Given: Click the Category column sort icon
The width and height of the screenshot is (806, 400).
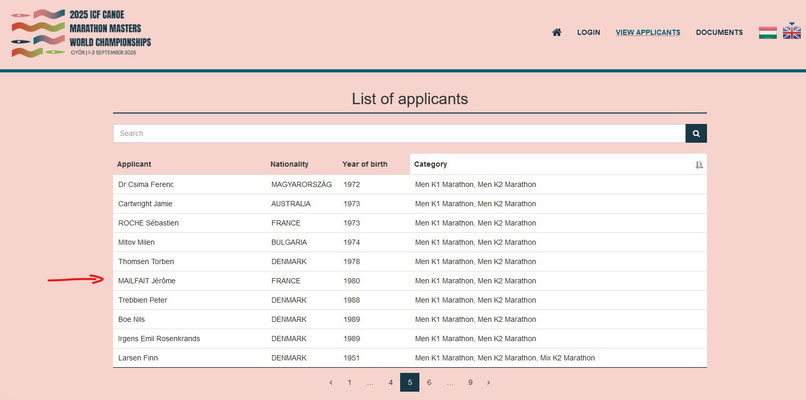Looking at the screenshot, I should (699, 165).
